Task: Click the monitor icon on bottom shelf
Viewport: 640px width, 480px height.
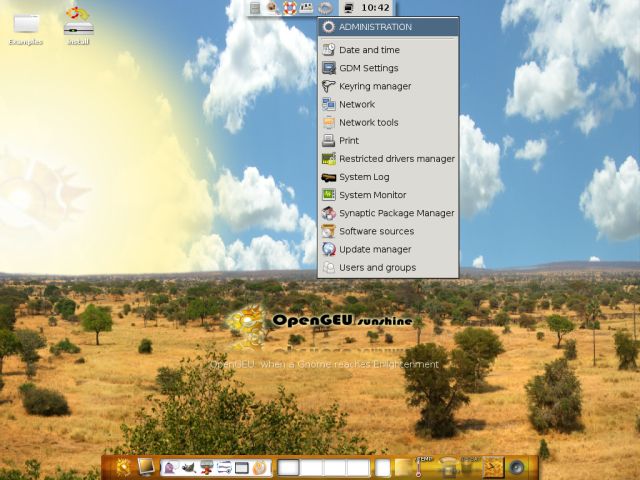Action: (x=146, y=467)
